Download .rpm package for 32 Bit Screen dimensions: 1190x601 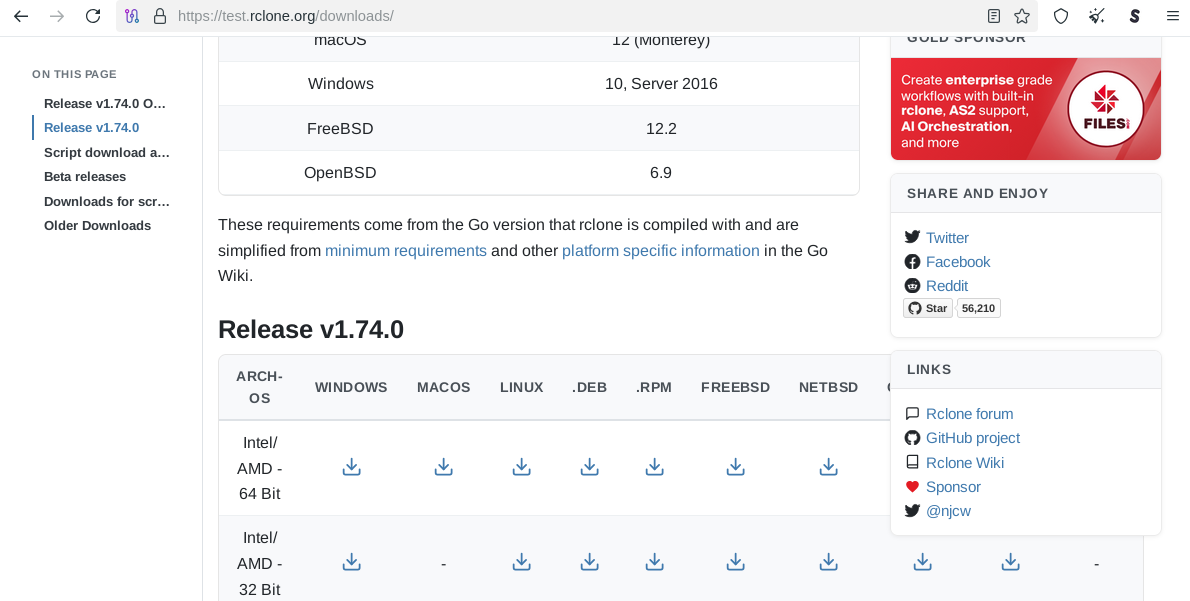[654, 563]
